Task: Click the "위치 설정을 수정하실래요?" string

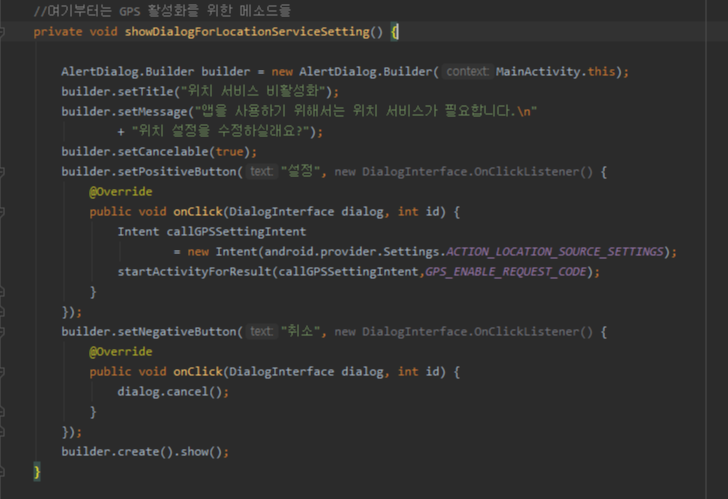Action: (x=221, y=131)
